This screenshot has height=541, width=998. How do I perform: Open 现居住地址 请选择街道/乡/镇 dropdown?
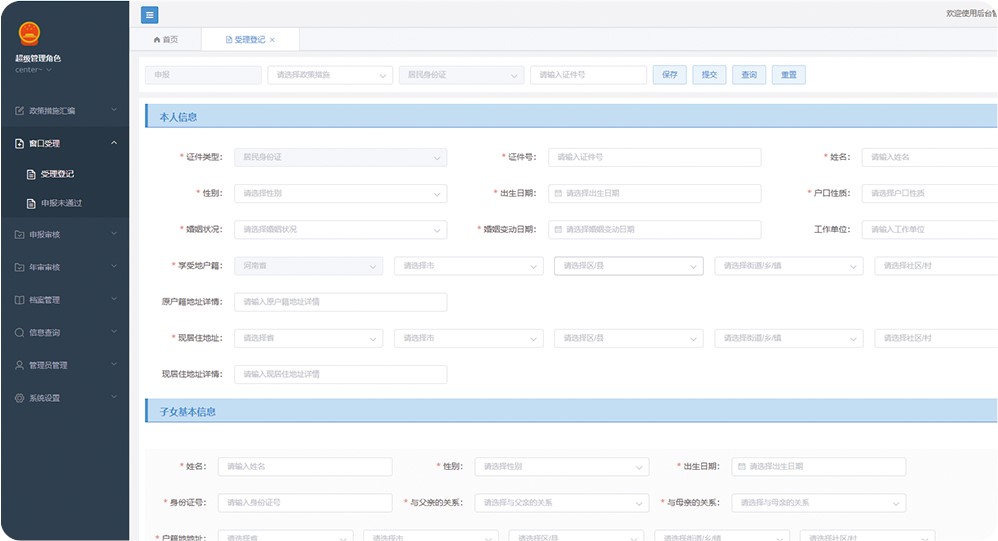click(789, 339)
